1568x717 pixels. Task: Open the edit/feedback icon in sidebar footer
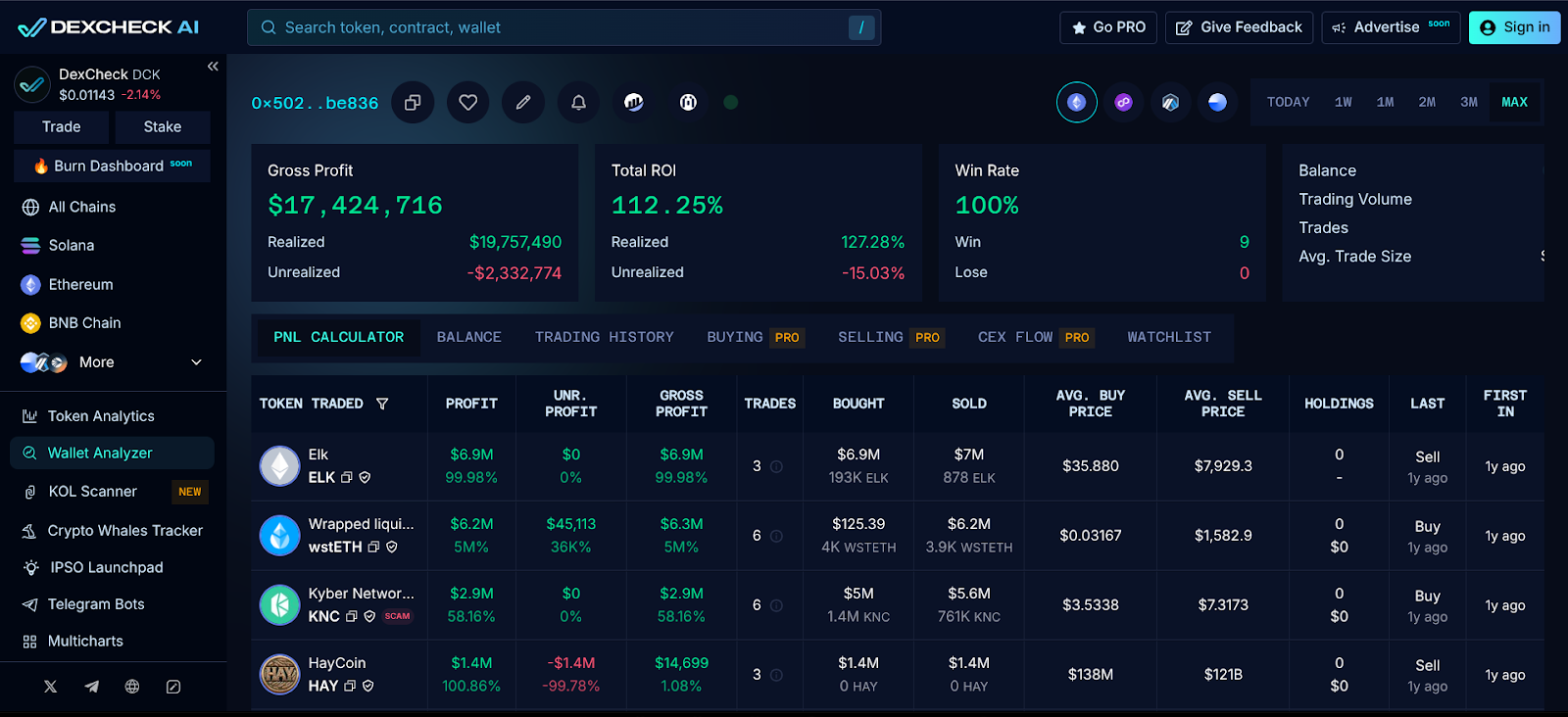tap(173, 687)
